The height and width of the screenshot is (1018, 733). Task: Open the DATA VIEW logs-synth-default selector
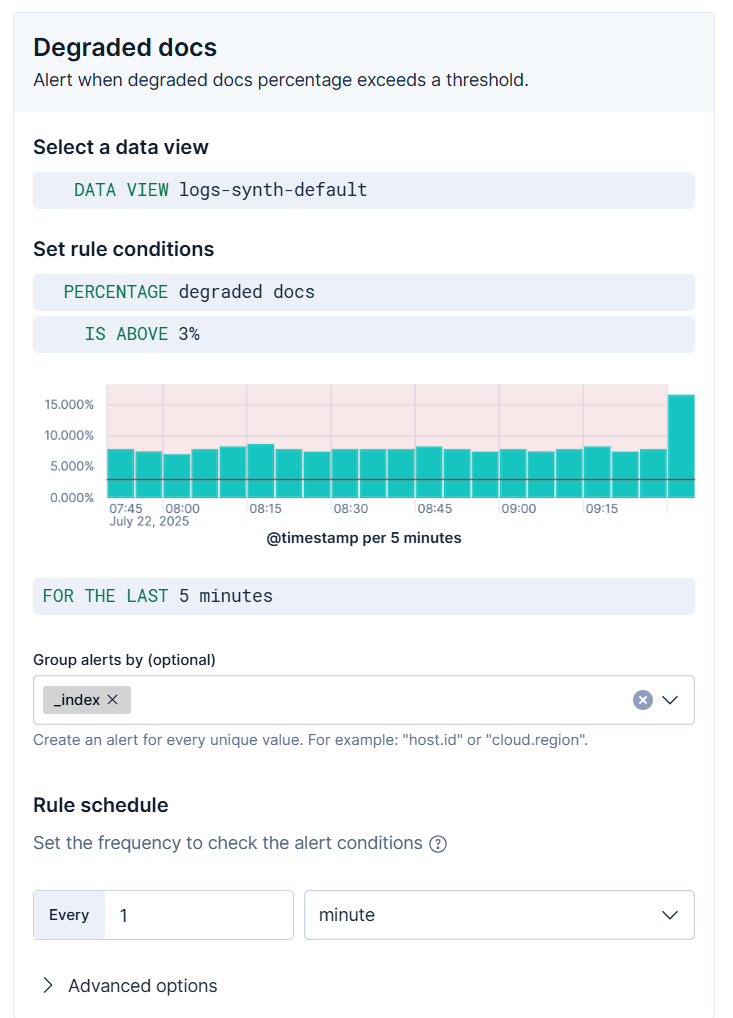pos(364,190)
